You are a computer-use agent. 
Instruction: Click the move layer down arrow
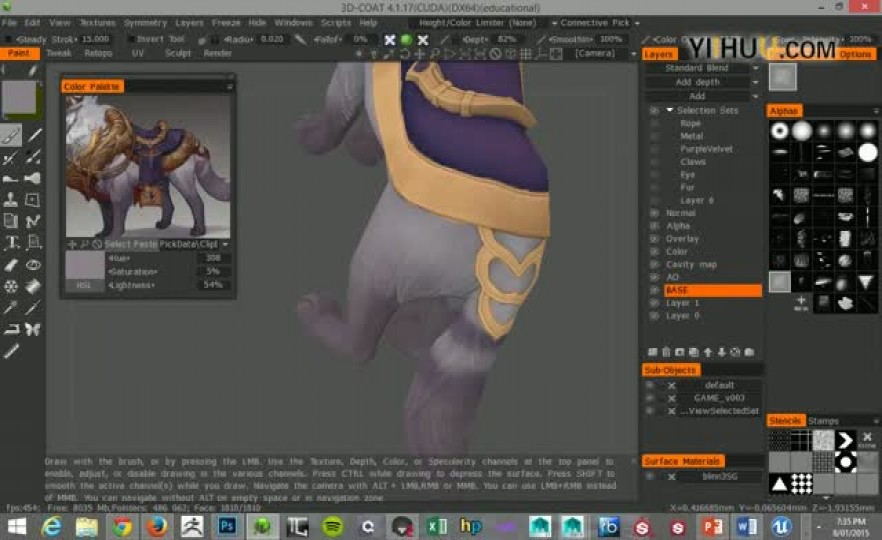click(722, 352)
